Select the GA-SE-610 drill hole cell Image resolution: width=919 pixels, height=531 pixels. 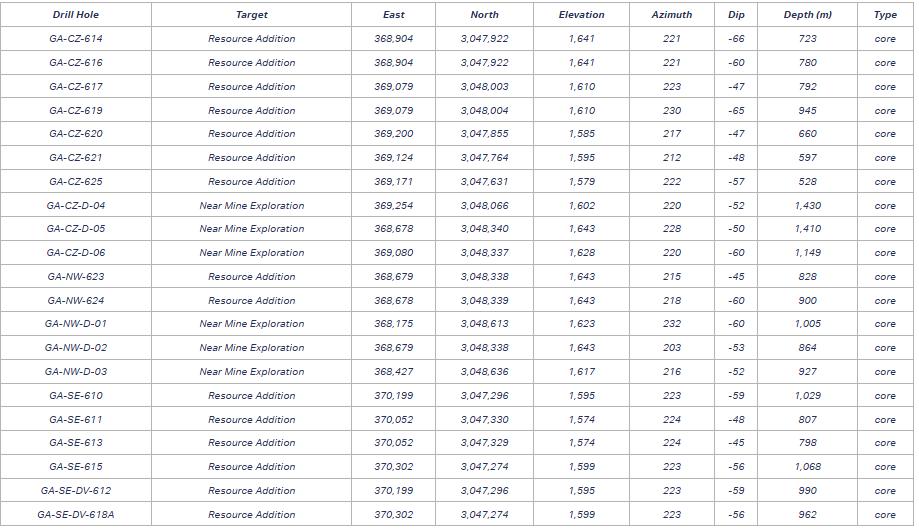click(76, 396)
